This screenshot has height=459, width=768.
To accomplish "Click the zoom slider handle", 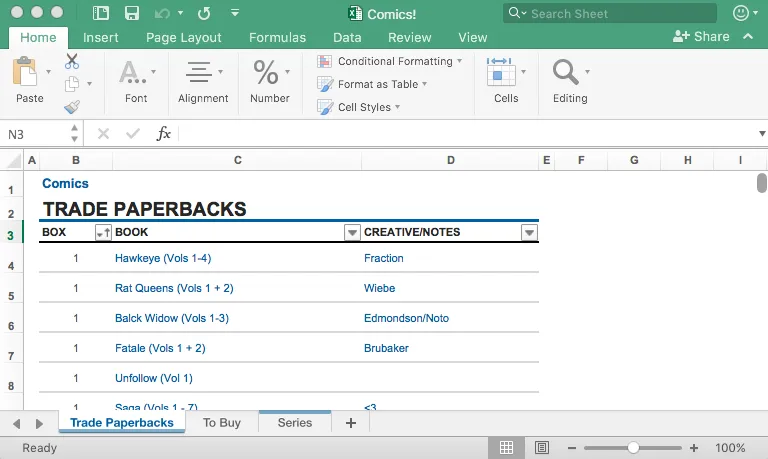I will click(x=633, y=447).
